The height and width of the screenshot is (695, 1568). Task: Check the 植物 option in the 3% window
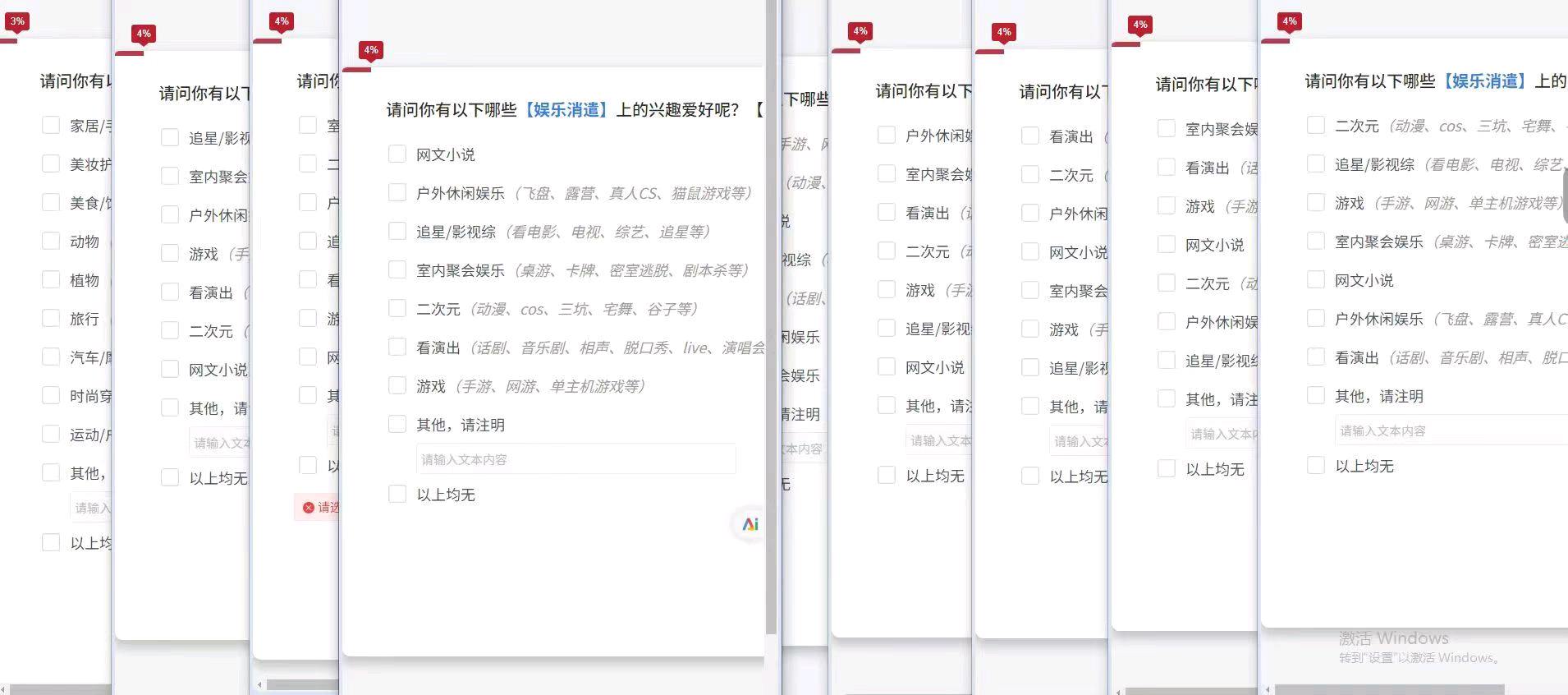point(51,279)
